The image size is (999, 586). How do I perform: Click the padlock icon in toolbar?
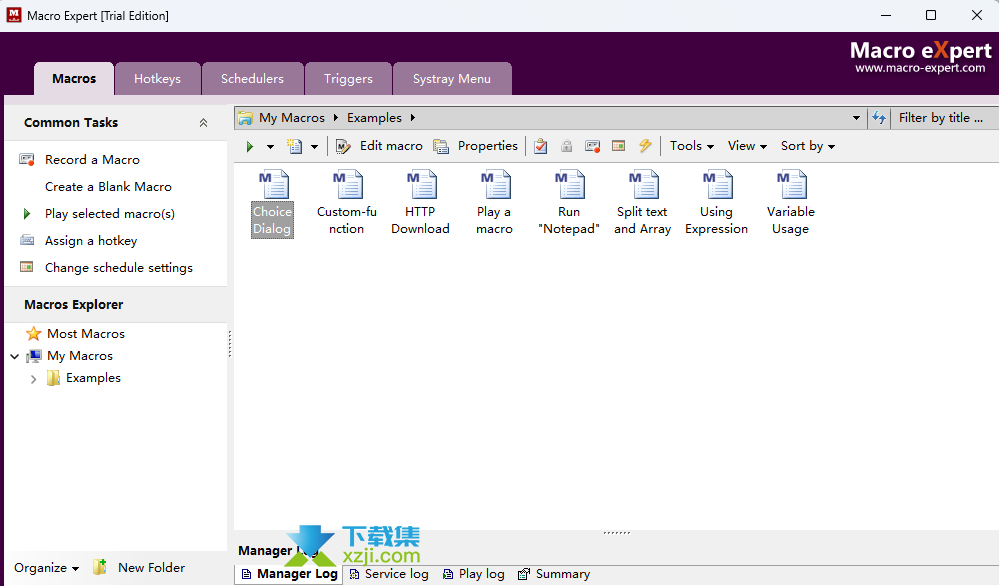click(x=567, y=146)
